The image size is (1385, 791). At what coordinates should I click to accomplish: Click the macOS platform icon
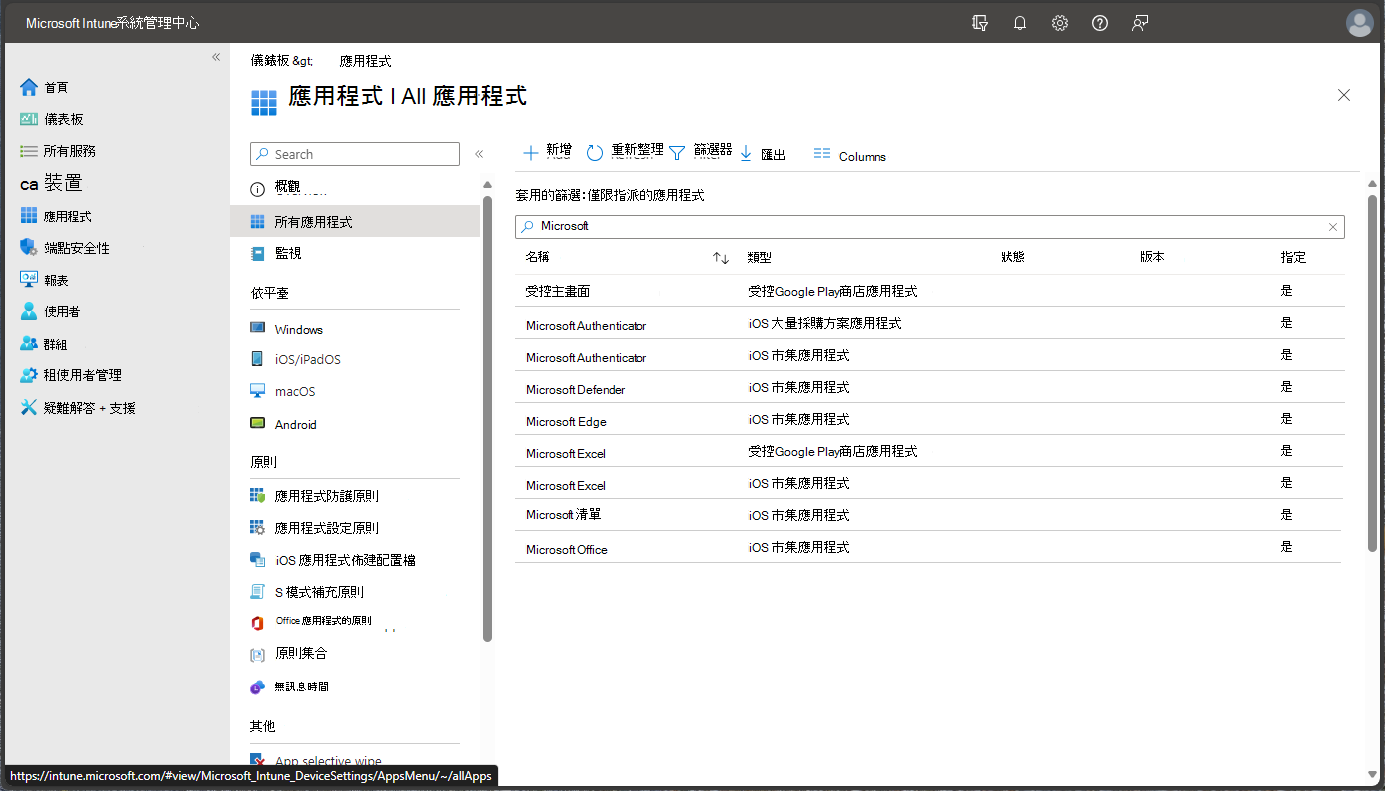[x=257, y=391]
